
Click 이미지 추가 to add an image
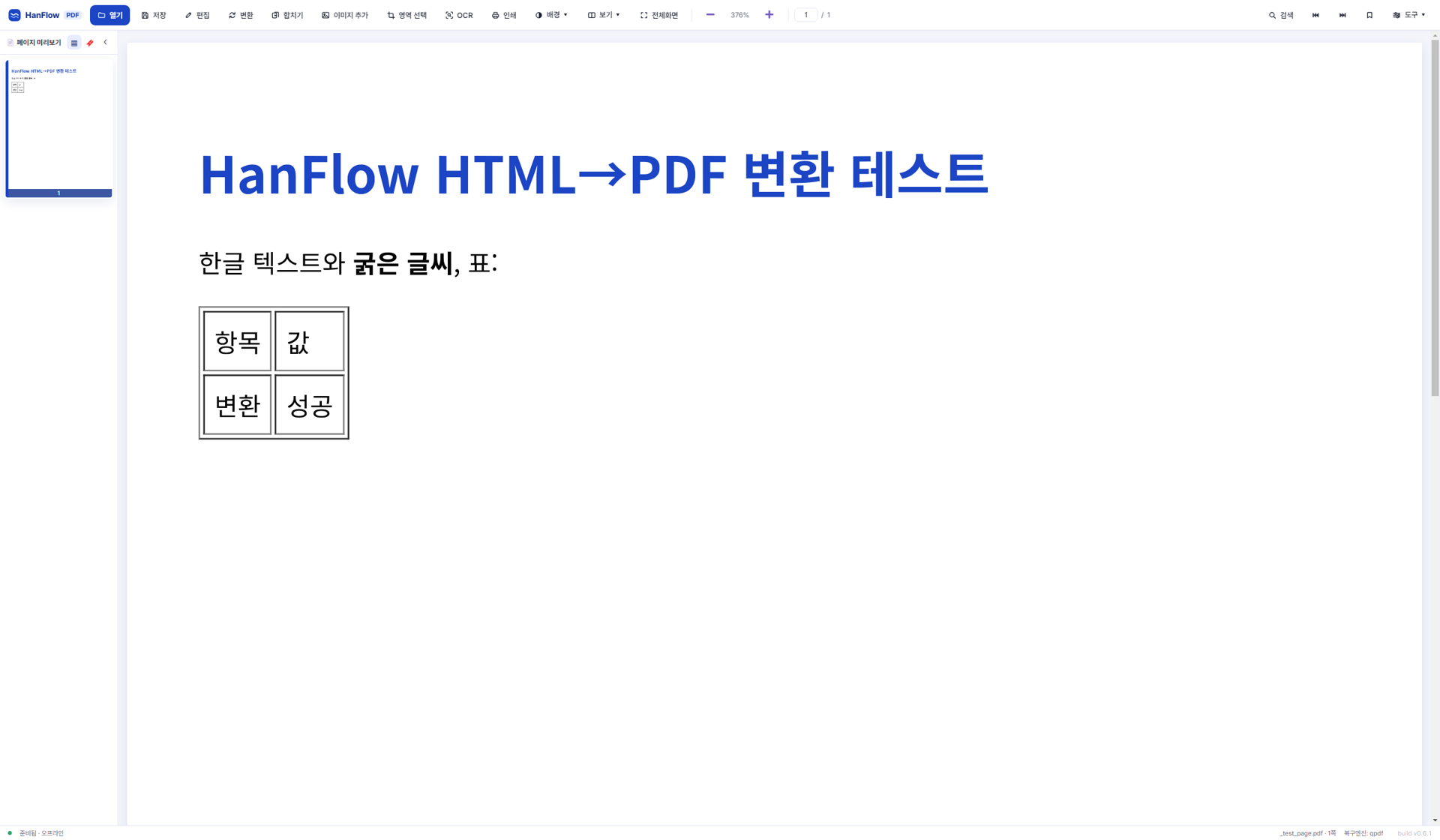[345, 15]
